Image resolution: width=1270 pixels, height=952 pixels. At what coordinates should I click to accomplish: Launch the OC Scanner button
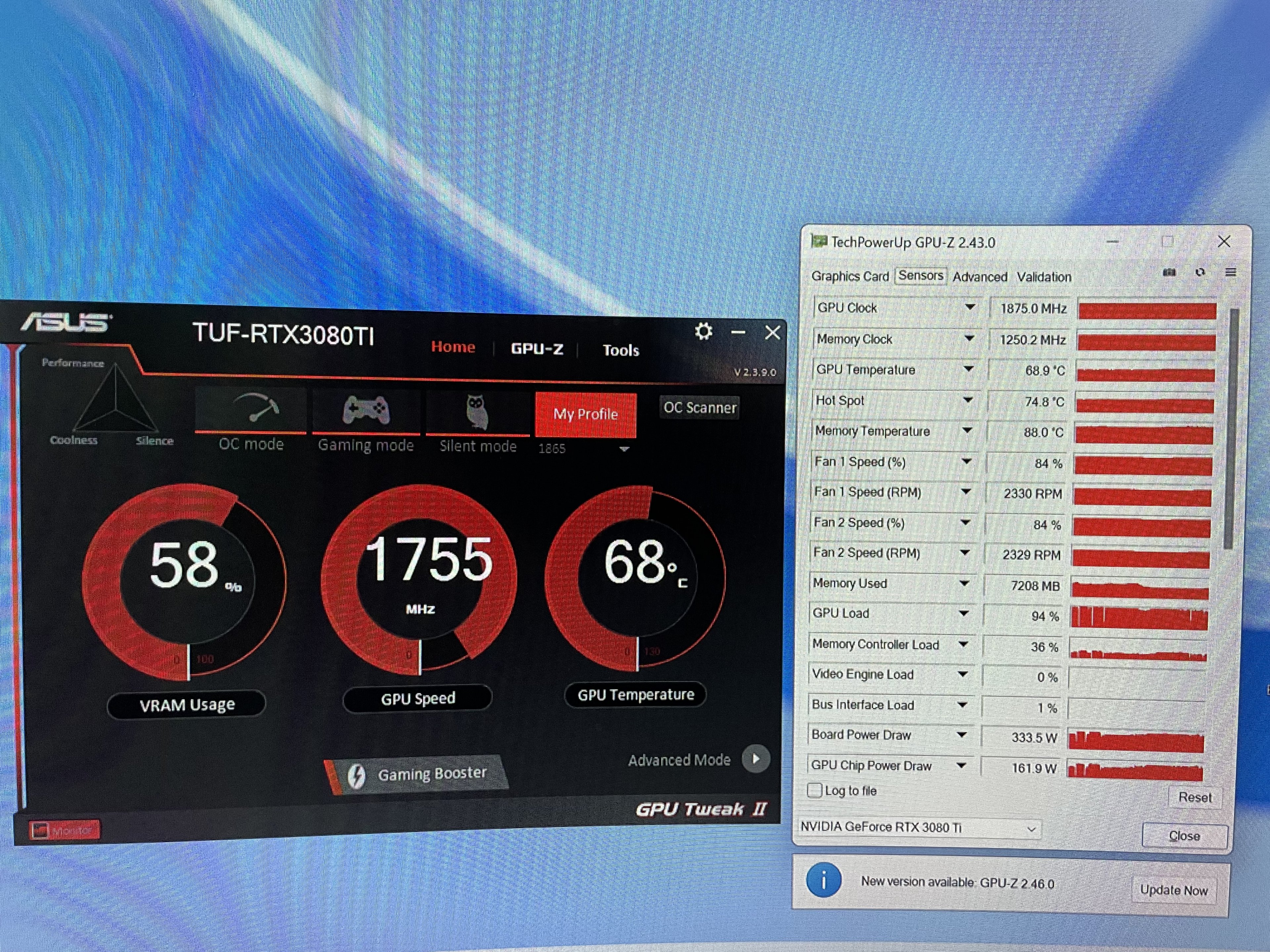[699, 408]
